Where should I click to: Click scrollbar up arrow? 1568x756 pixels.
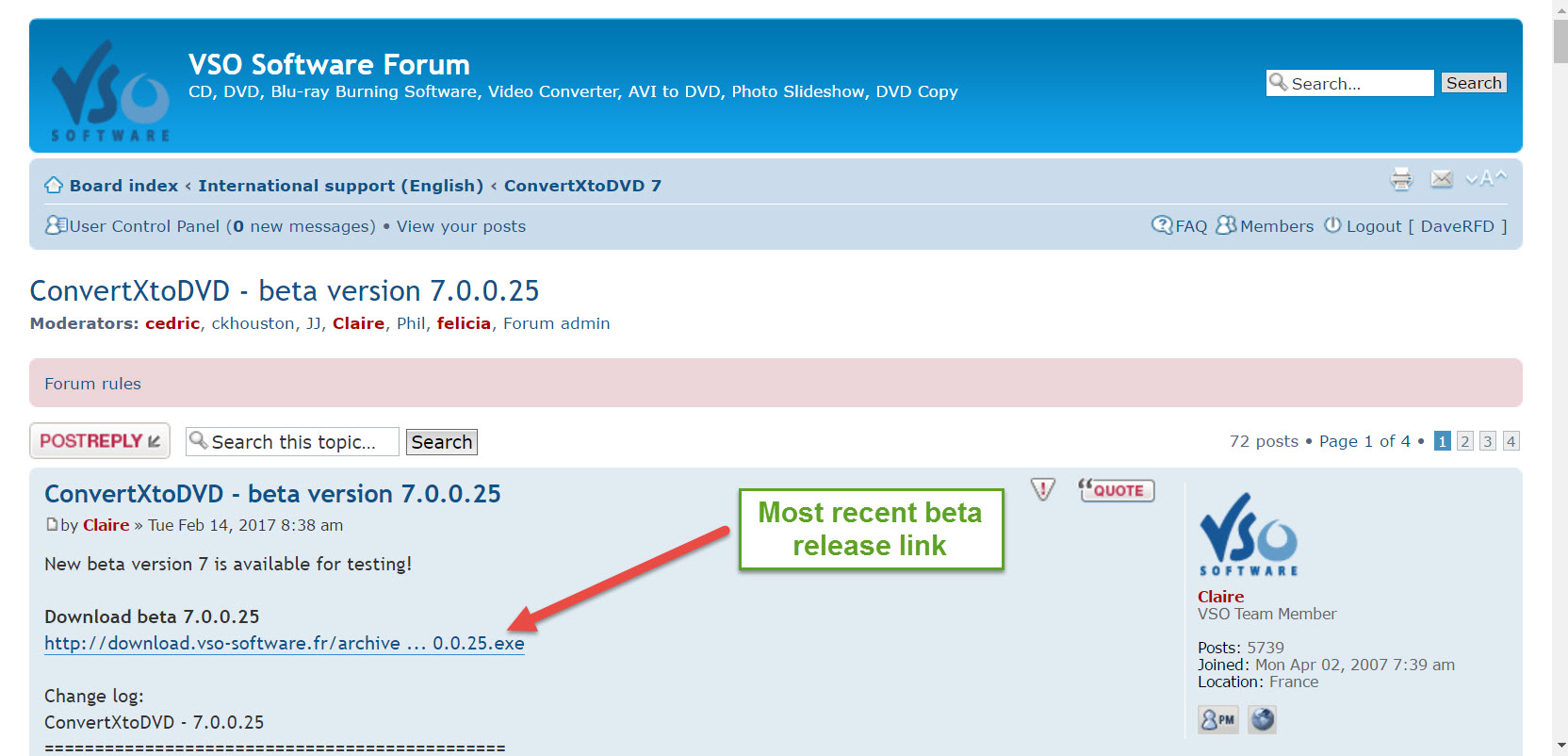point(1560,8)
